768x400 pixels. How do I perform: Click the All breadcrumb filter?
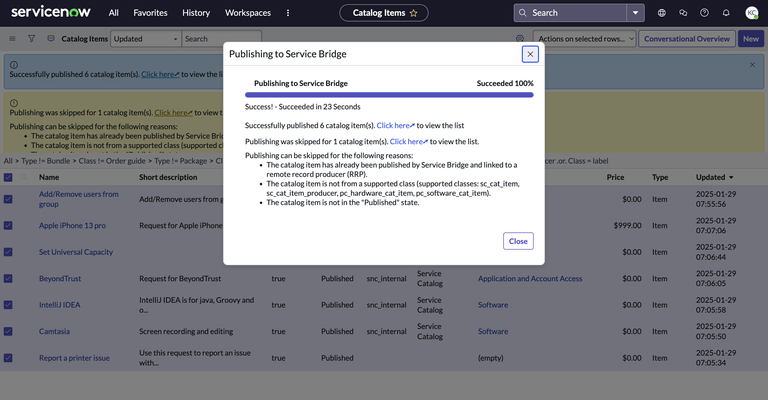coord(8,161)
